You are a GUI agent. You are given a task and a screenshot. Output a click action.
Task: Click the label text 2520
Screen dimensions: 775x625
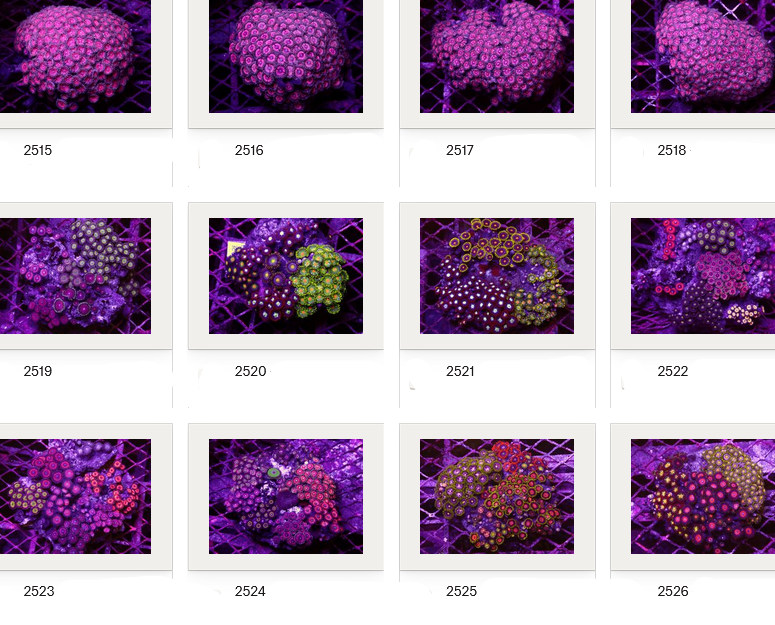pos(250,371)
